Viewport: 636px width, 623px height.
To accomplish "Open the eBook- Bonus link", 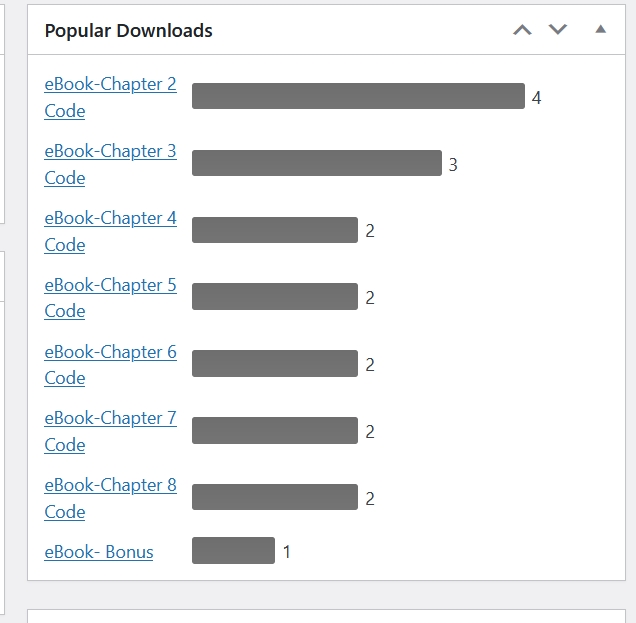I will tap(99, 552).
